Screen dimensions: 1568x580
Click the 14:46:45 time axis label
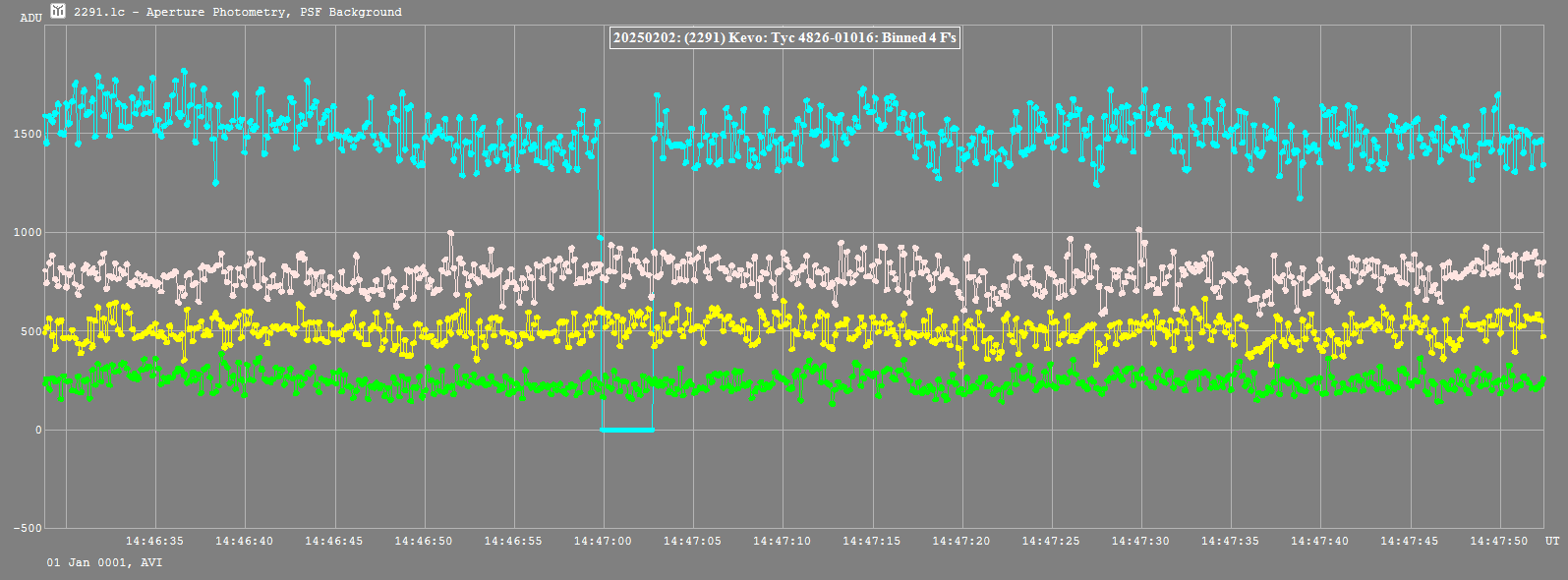[333, 541]
